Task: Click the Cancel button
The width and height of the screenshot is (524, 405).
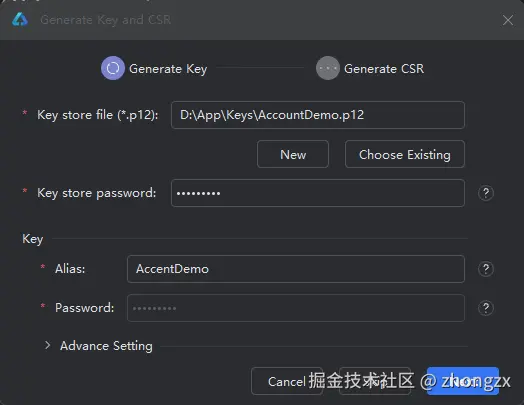Action: pos(287,381)
